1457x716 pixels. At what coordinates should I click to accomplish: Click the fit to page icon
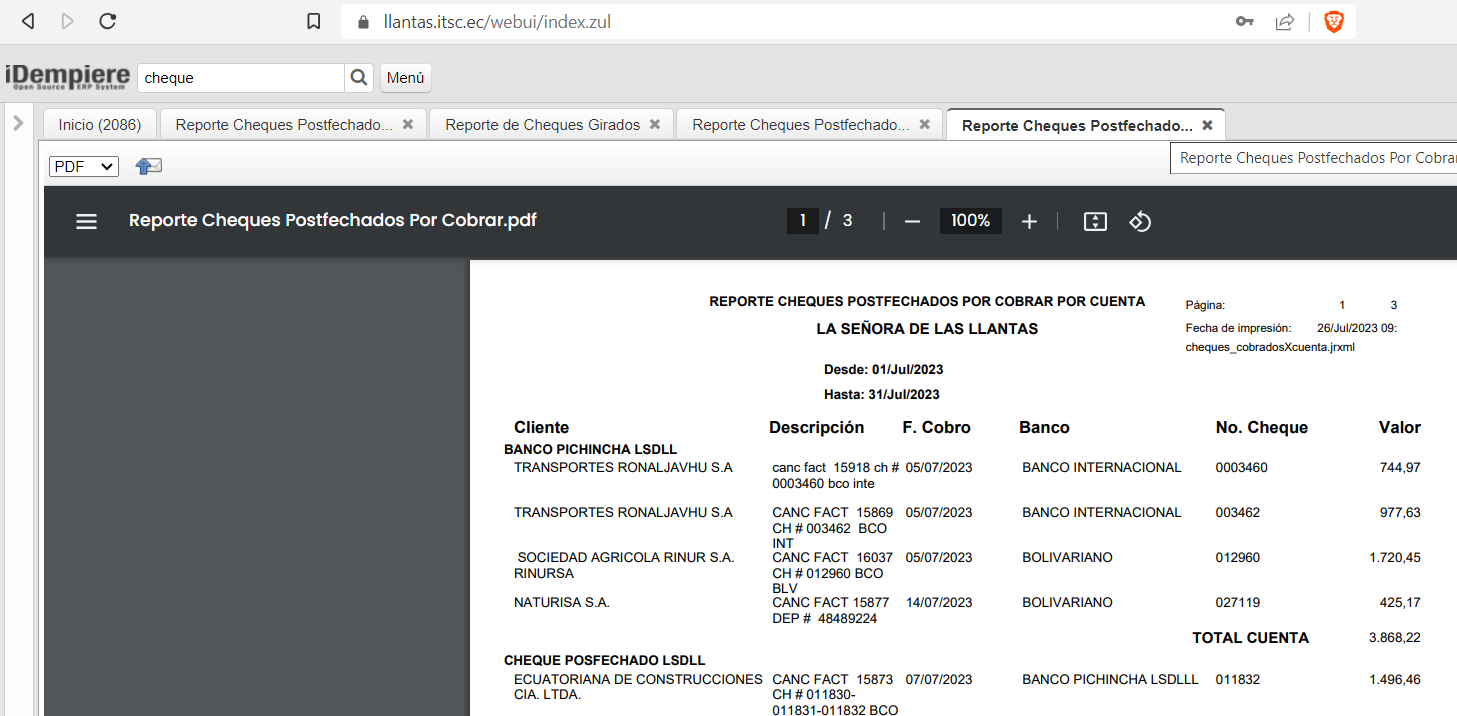point(1095,221)
